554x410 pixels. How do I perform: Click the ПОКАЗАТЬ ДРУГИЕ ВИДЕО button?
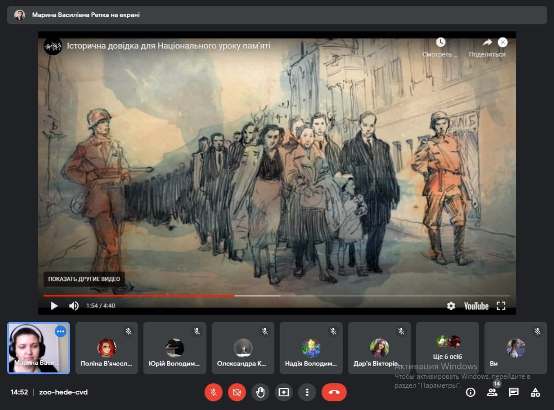(x=84, y=279)
